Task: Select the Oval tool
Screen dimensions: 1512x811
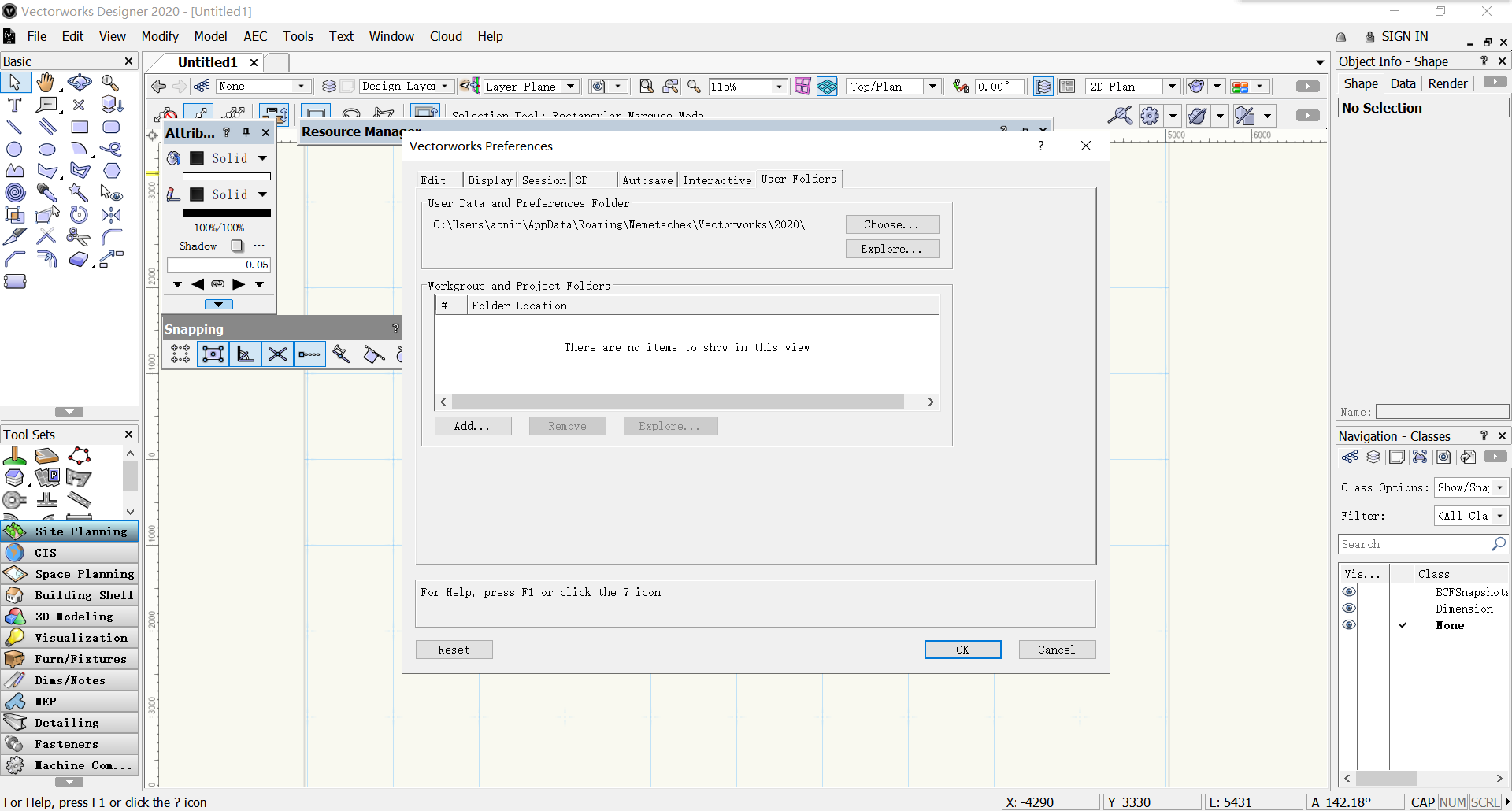Action: [47, 149]
